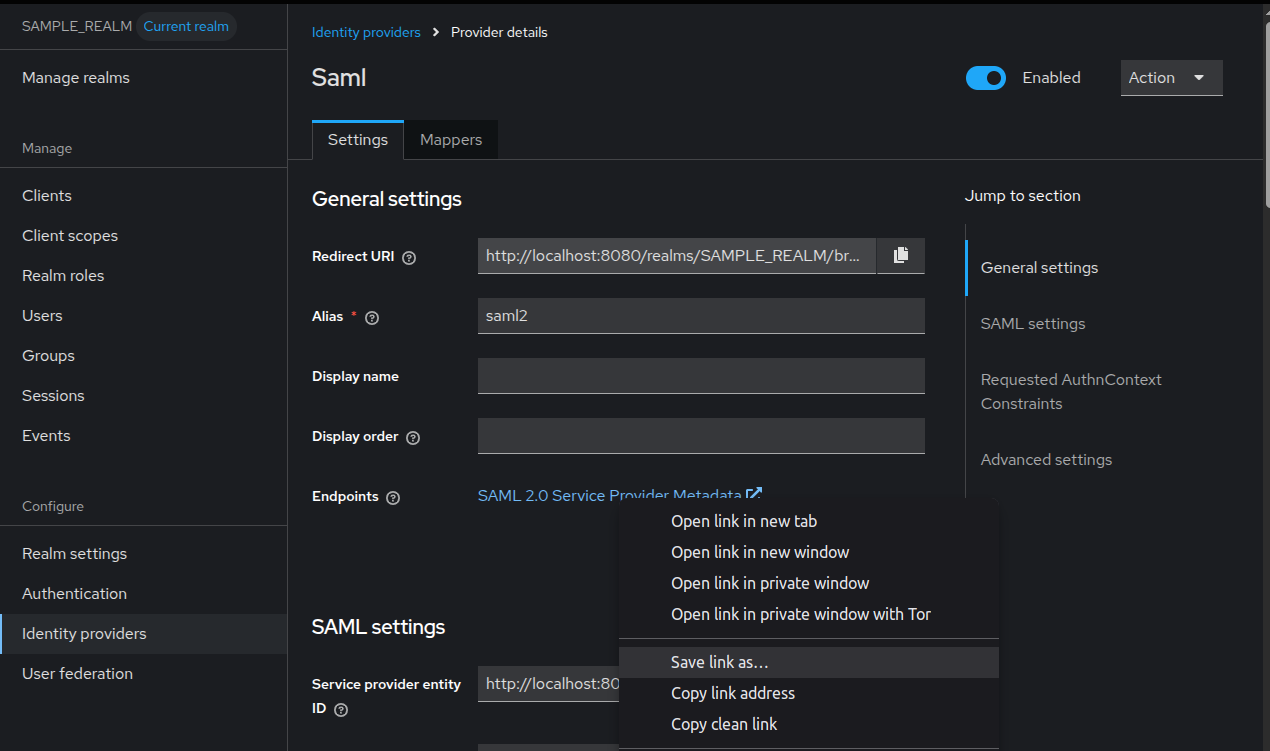
Task: Toggle the Enabled switch off
Action: click(x=985, y=78)
